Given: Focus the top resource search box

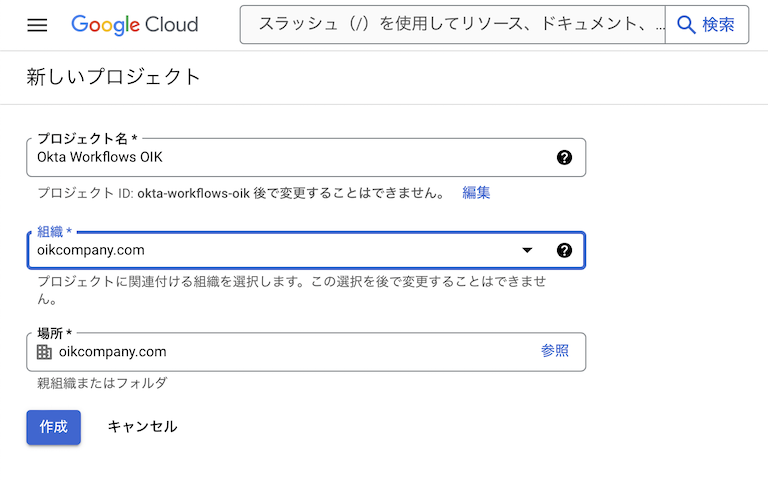Looking at the screenshot, I should (455, 25).
